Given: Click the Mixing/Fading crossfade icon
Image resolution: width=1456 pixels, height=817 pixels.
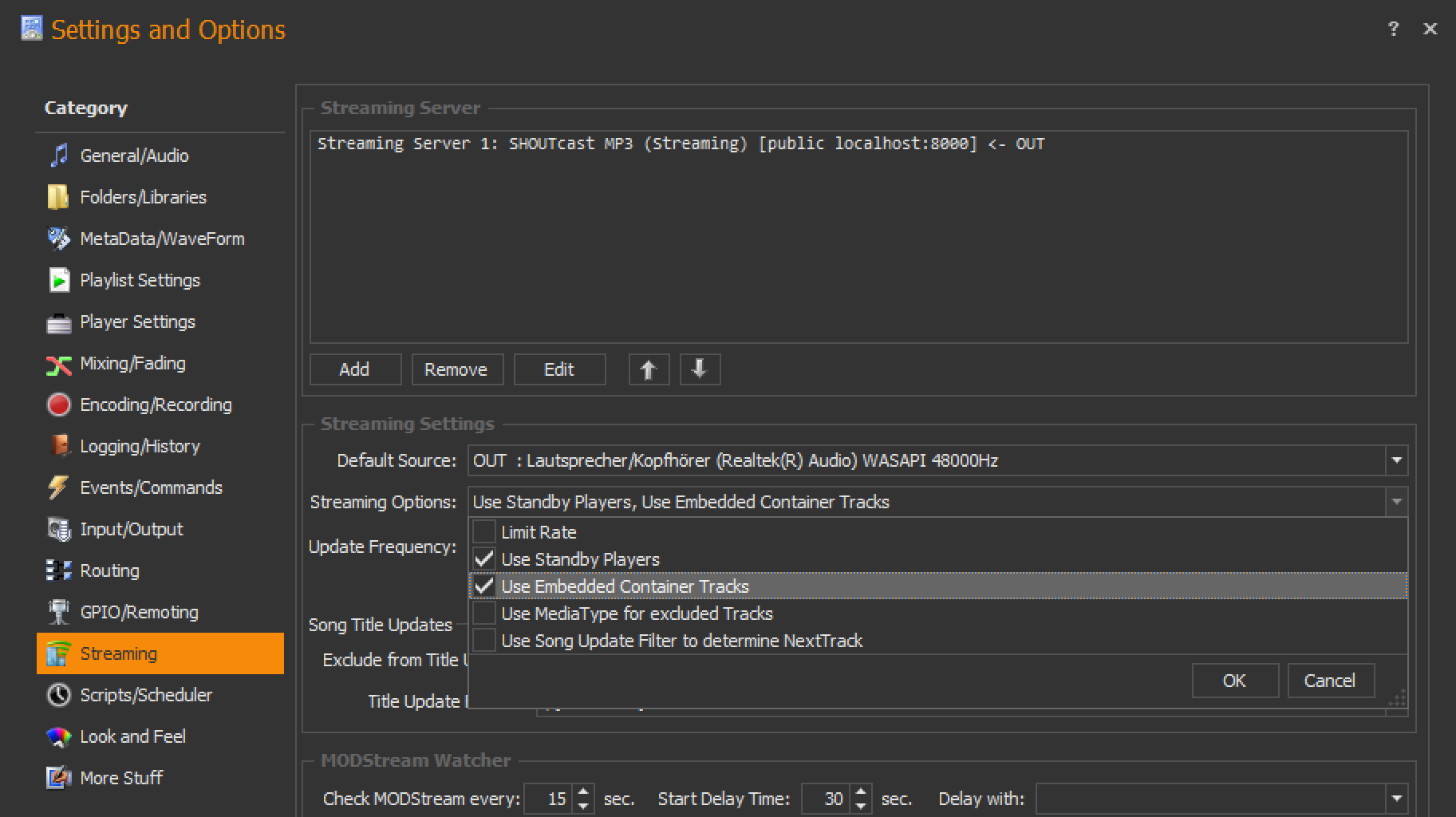Looking at the screenshot, I should click(58, 365).
